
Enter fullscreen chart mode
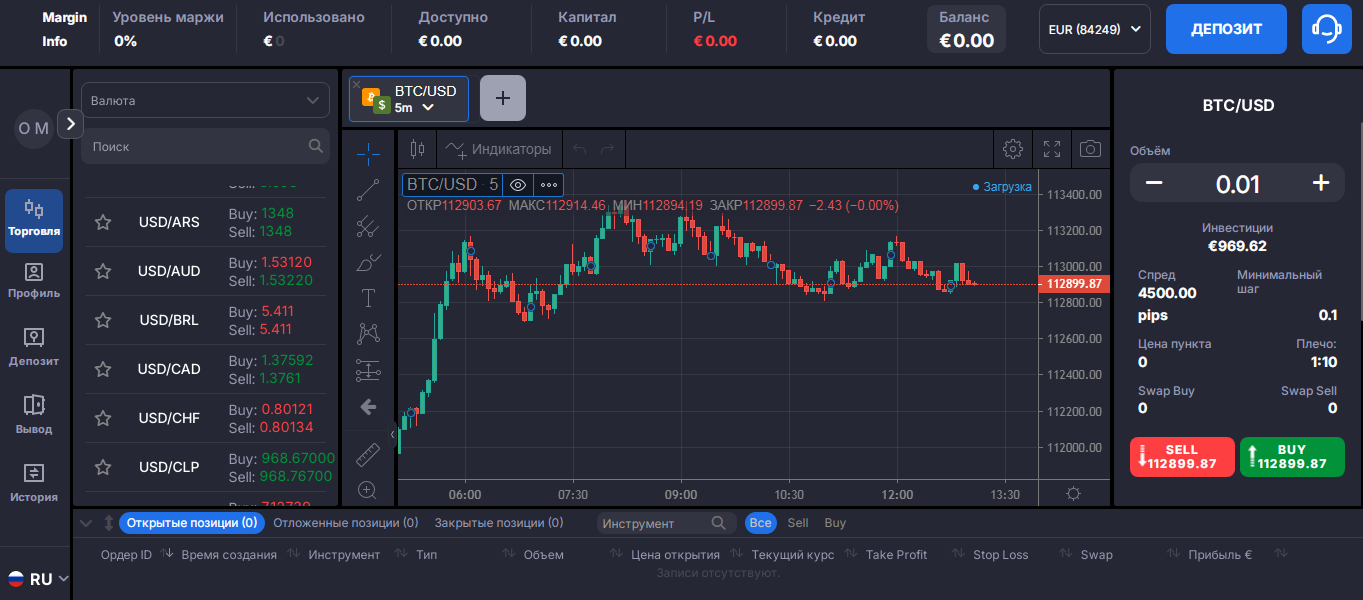(x=1052, y=149)
